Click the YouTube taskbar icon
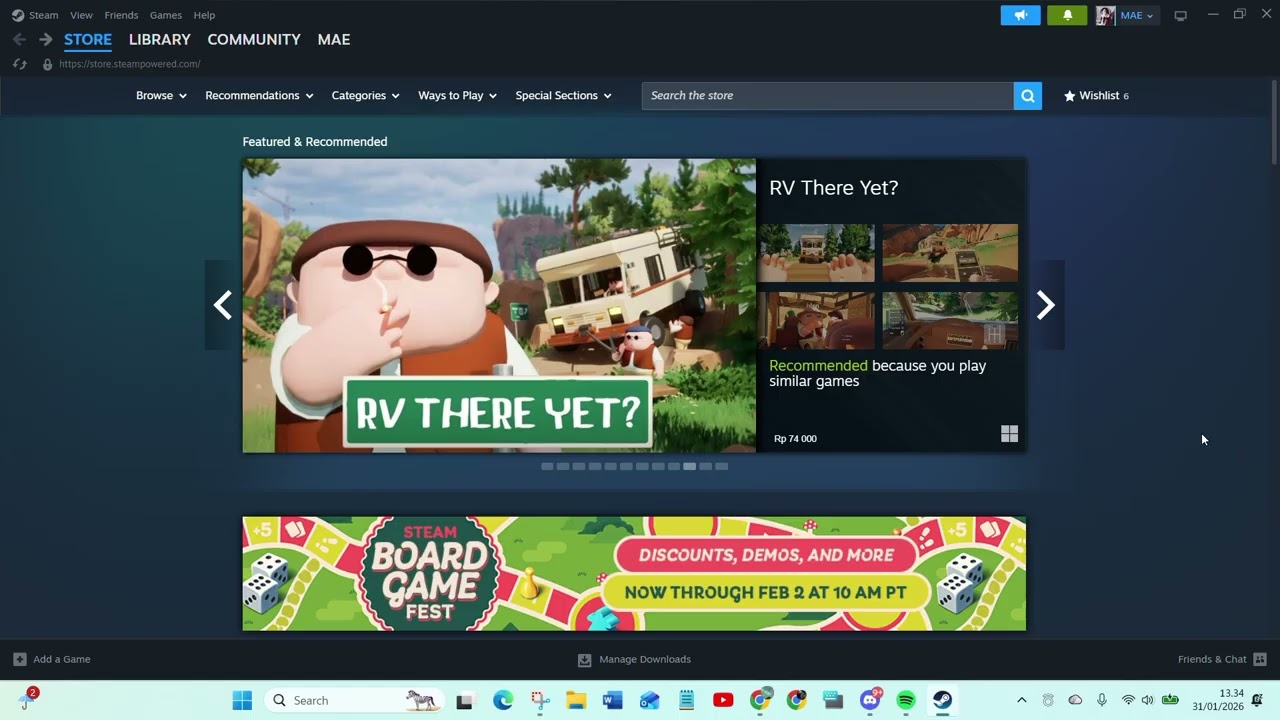Image resolution: width=1280 pixels, height=720 pixels. coord(723,700)
